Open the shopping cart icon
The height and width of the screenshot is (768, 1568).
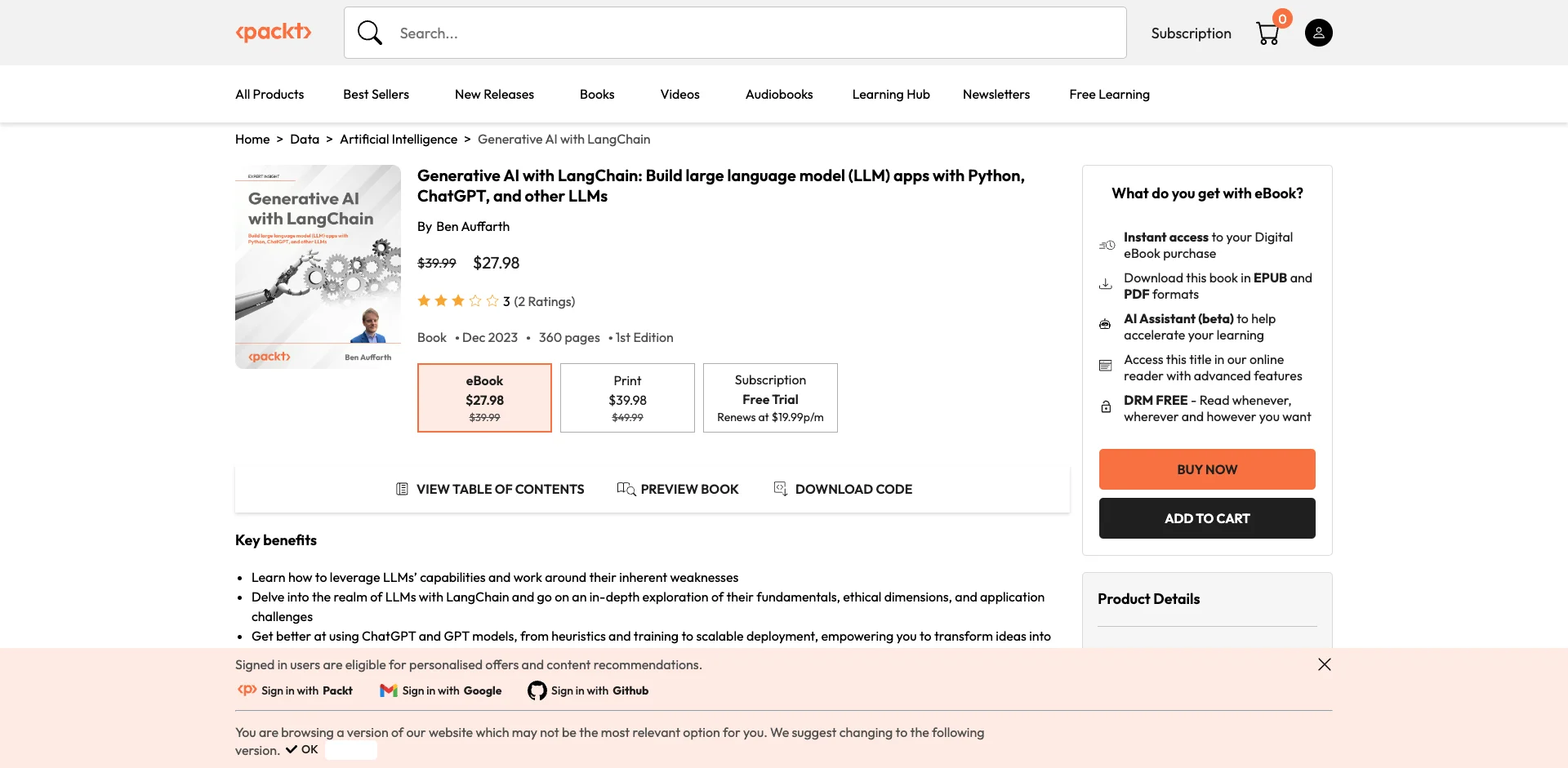pyautogui.click(x=1267, y=33)
